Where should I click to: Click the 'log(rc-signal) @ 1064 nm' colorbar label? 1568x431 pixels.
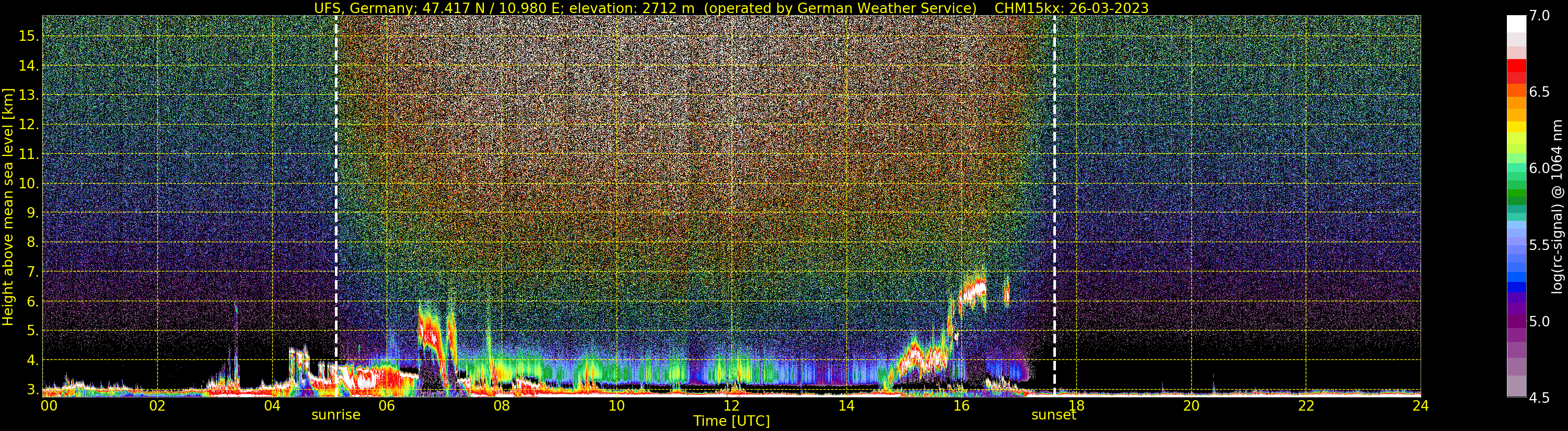point(1557,206)
